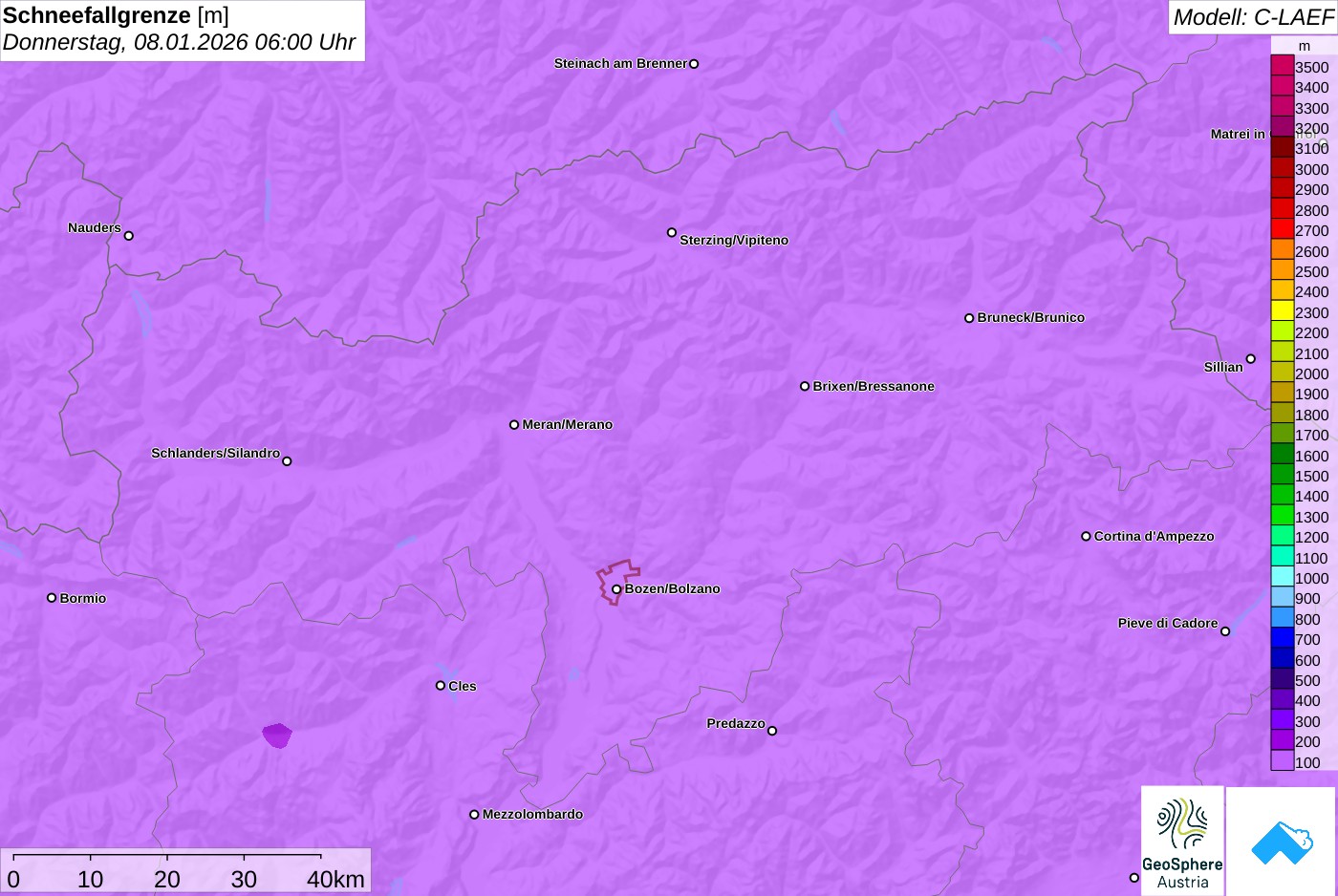Viewport: 1338px width, 896px height.
Task: Click the 700 m blue legend swatch
Action: (x=1283, y=638)
